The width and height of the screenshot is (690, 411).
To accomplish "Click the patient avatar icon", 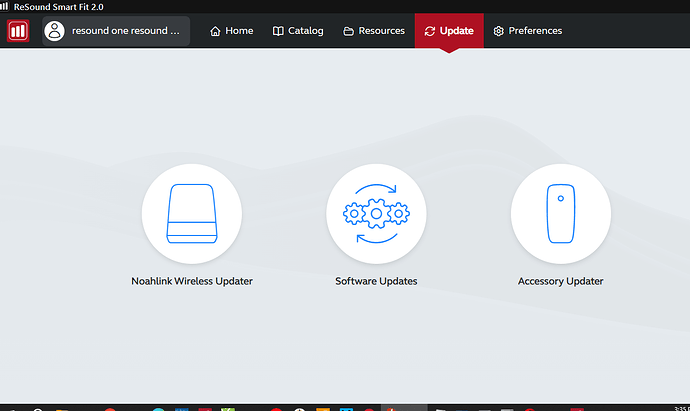I will 55,31.
